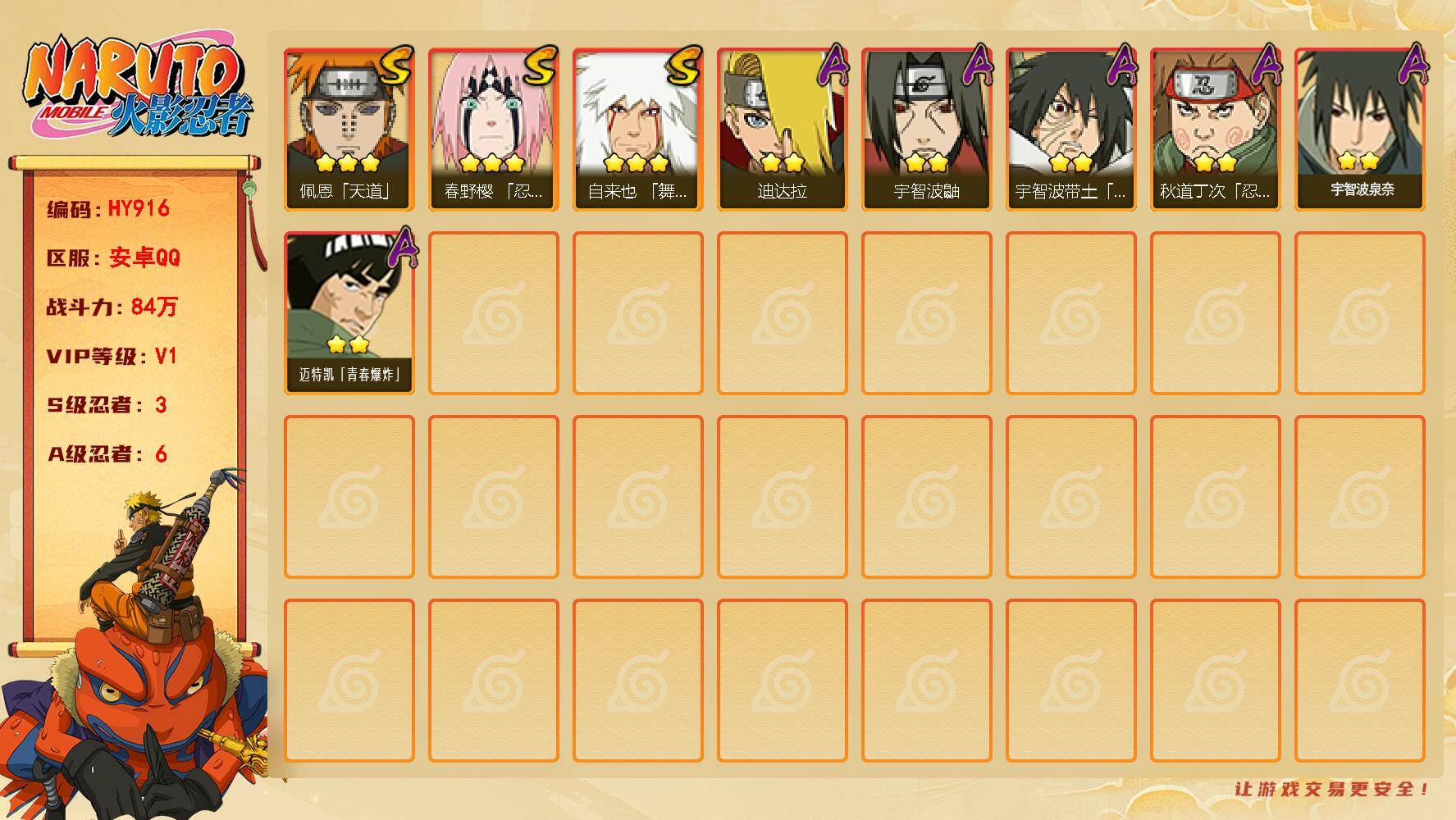The height and width of the screenshot is (820, 1456).
Task: Click the S rank badge on 佩恩 card
Action: [396, 66]
